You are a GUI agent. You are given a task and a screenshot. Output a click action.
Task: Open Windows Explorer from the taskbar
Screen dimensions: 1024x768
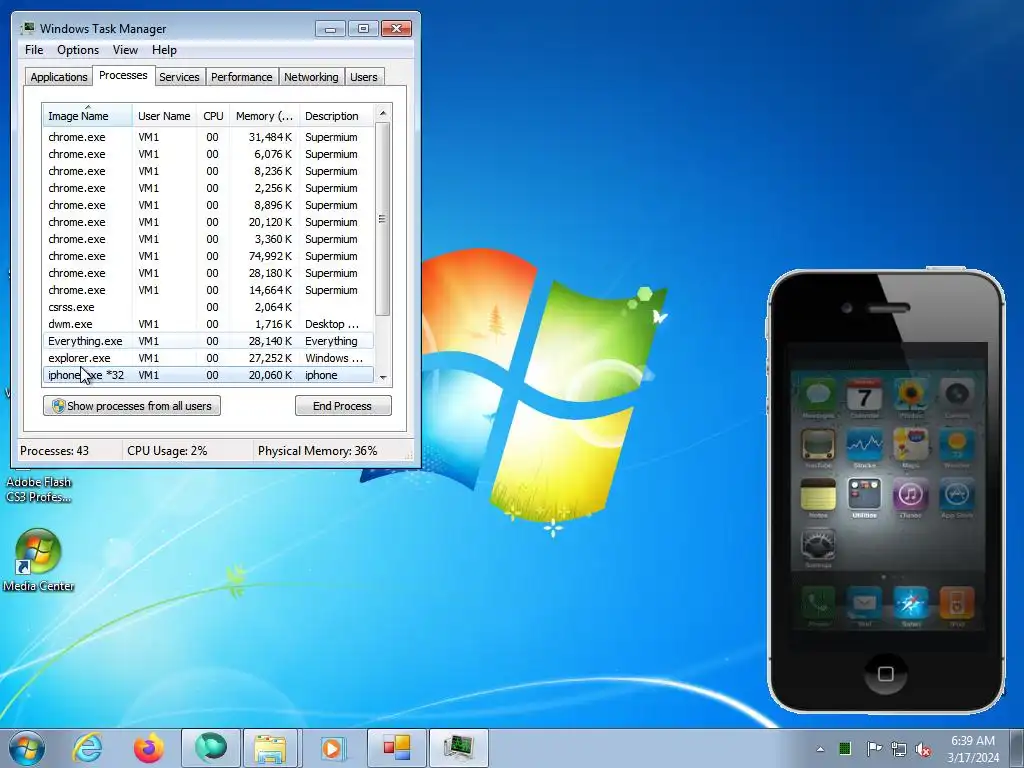pos(270,748)
